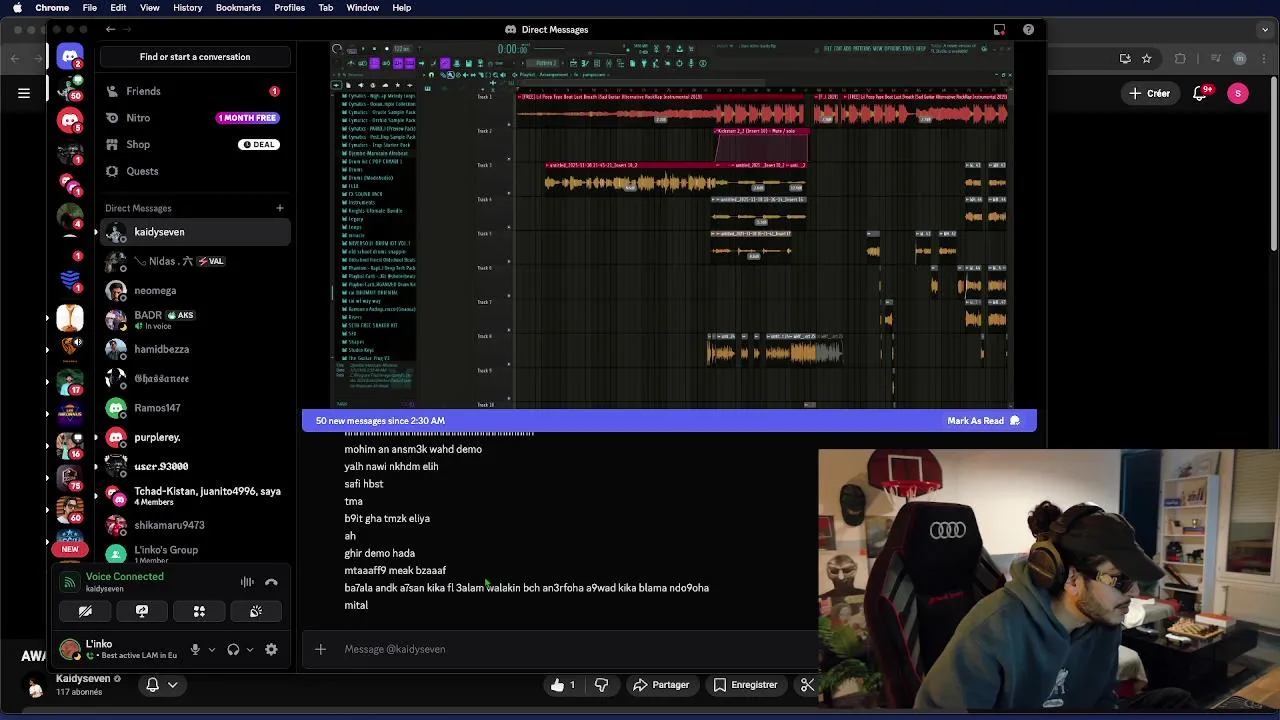Viewport: 1280px width, 720px height.
Task: Open DM with purplerey.
Action: pos(195,437)
